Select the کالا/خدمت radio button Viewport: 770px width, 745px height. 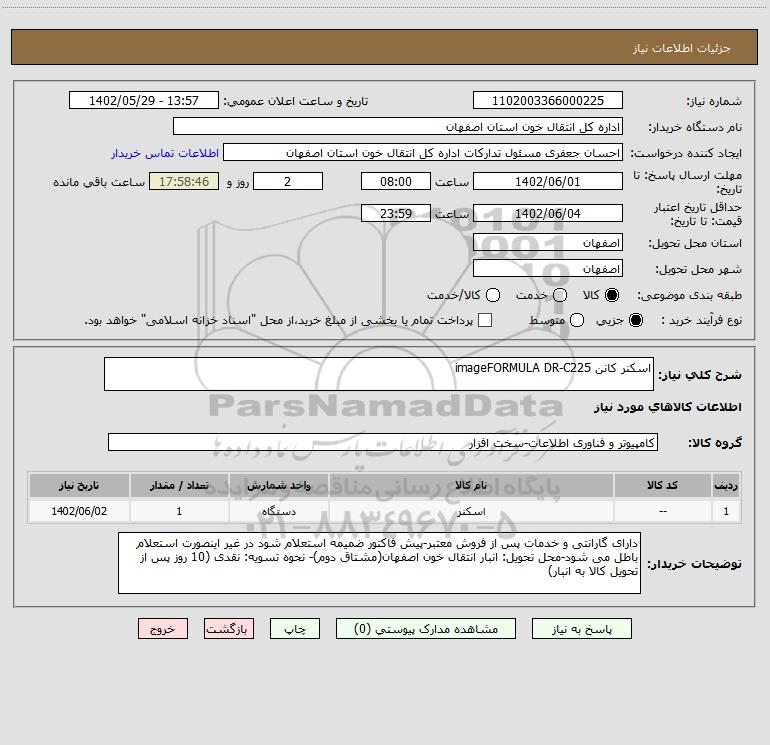pos(493,295)
